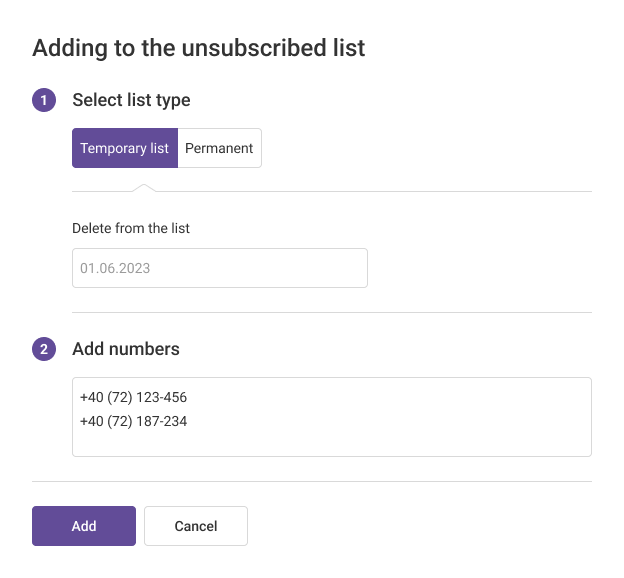Click blank space right of the Permanent option
The image size is (624, 578).
click(420, 148)
